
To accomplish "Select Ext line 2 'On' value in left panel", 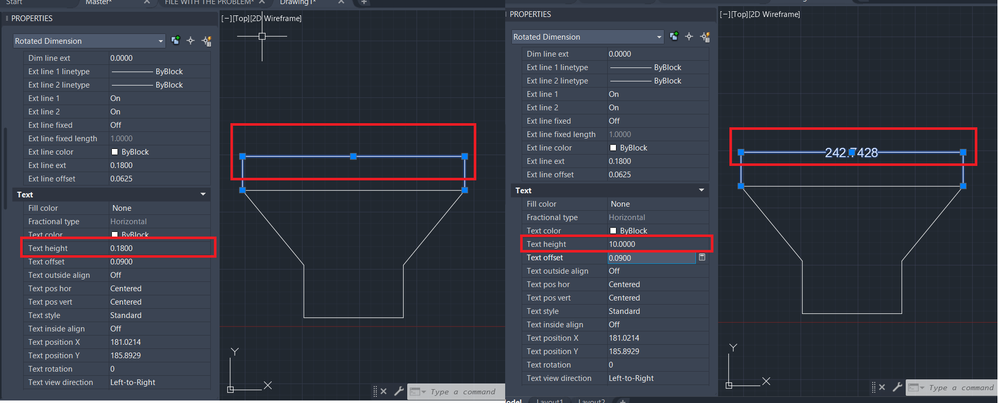I will click(115, 111).
